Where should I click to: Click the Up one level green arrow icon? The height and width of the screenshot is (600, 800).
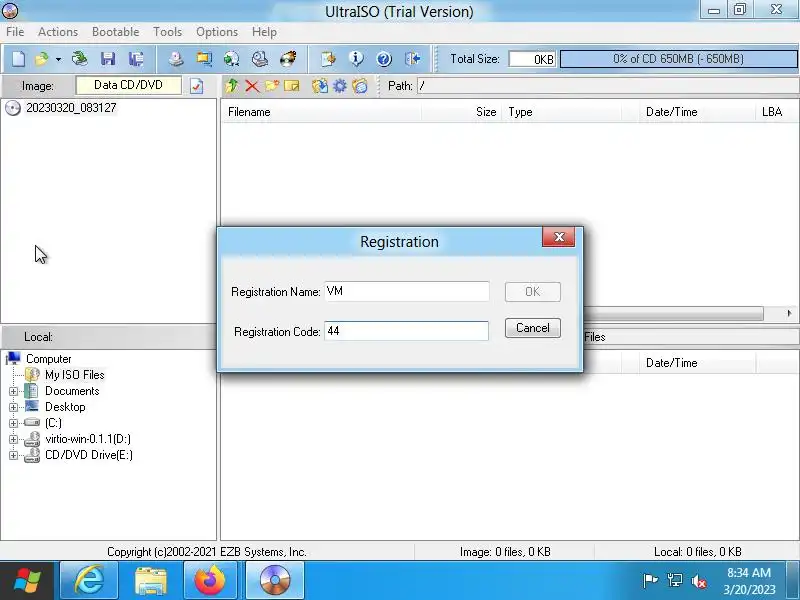tap(232, 86)
